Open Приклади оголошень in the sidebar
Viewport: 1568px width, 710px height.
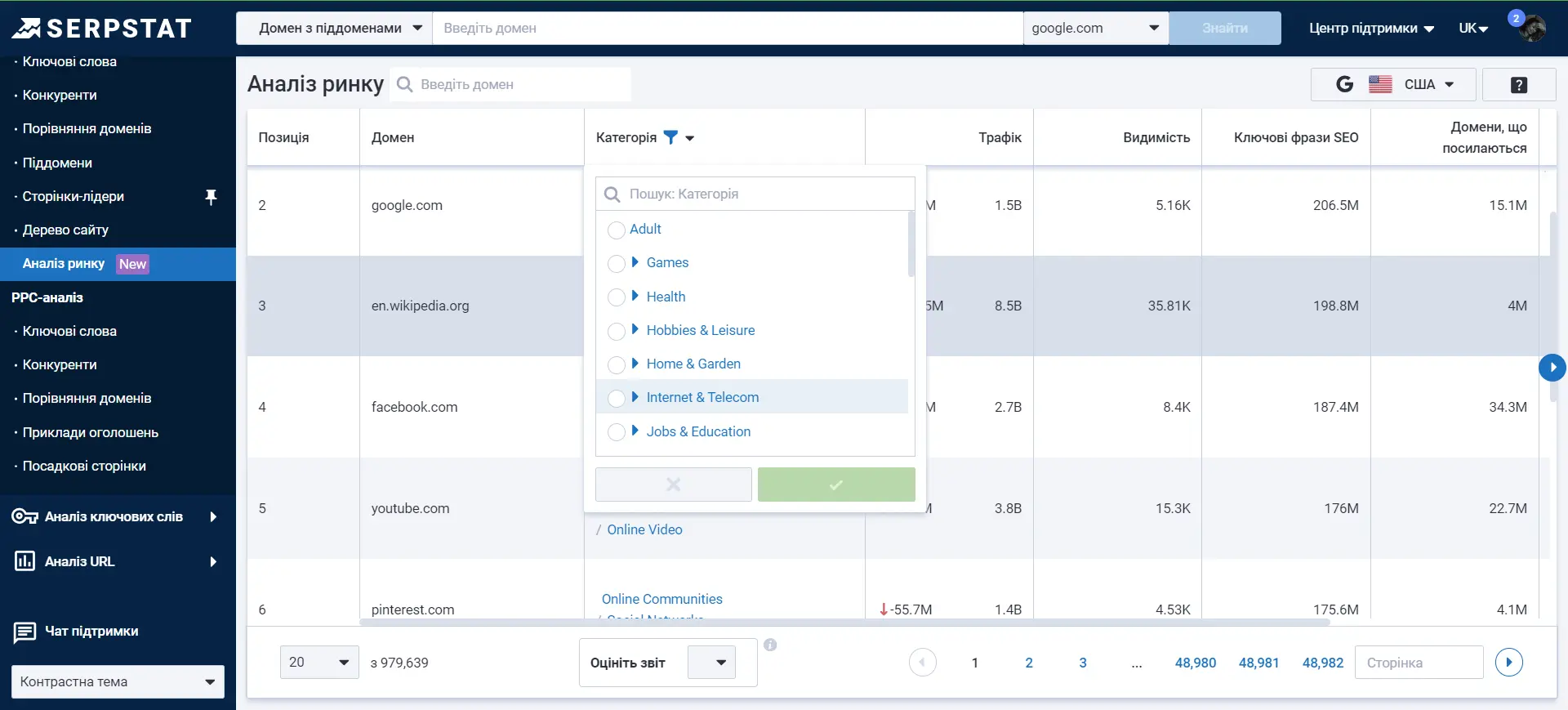tap(91, 432)
